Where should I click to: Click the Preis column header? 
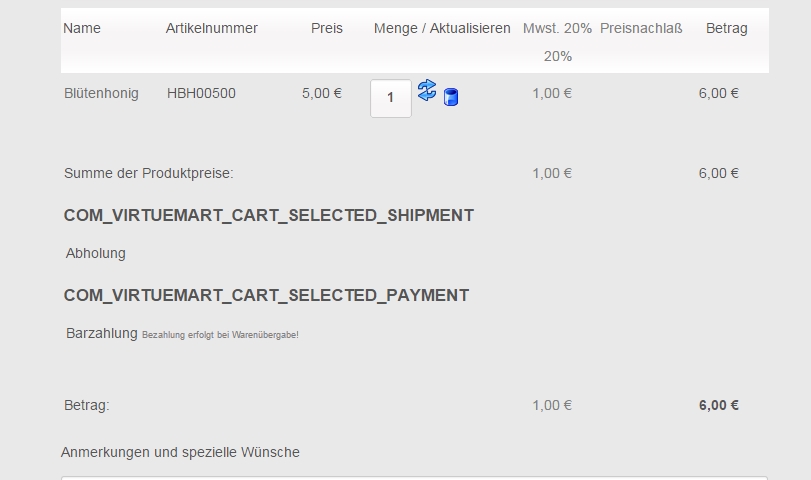pyautogui.click(x=326, y=28)
